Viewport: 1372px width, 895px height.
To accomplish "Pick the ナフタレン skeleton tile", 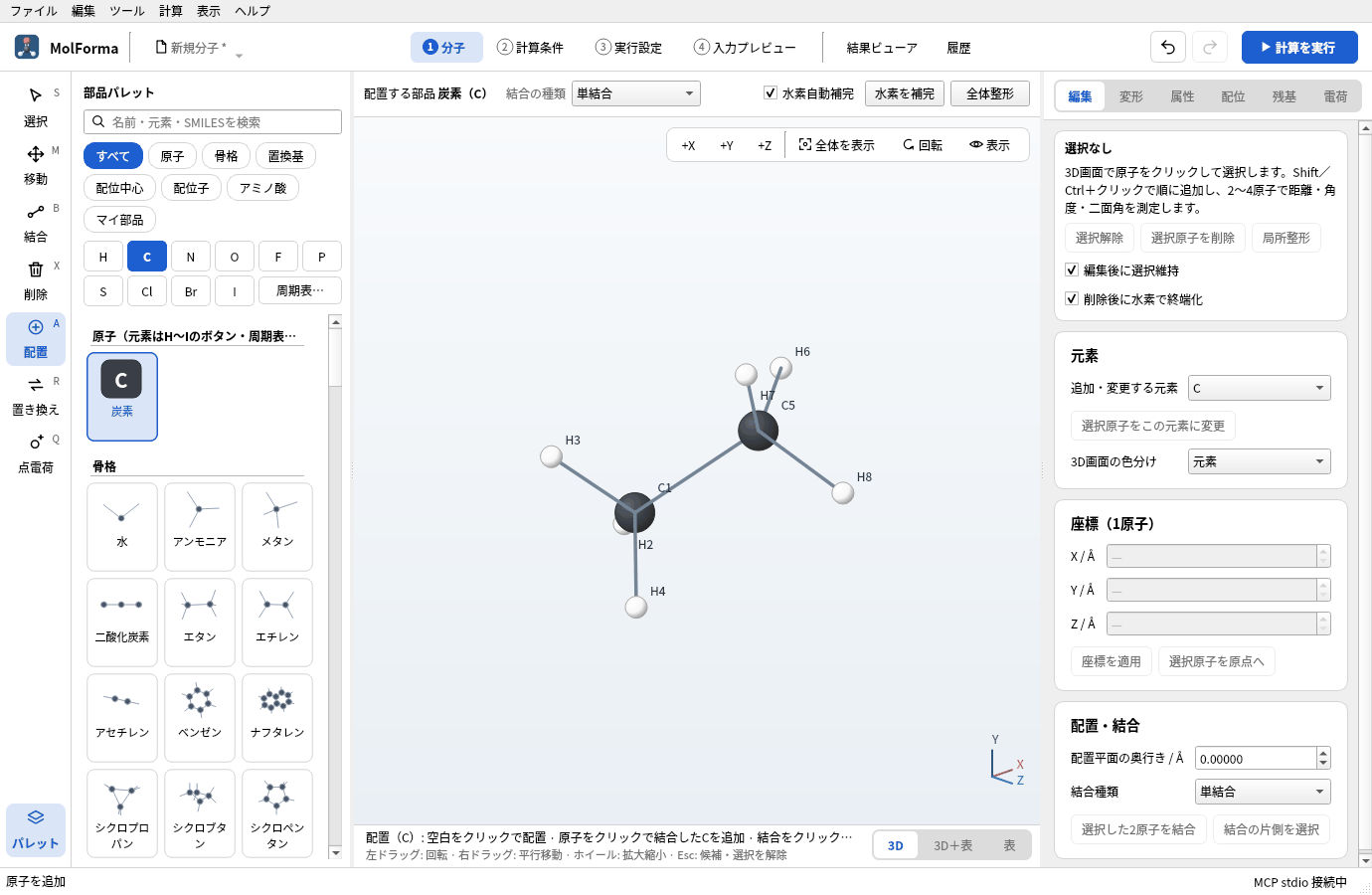I will tap(277, 716).
